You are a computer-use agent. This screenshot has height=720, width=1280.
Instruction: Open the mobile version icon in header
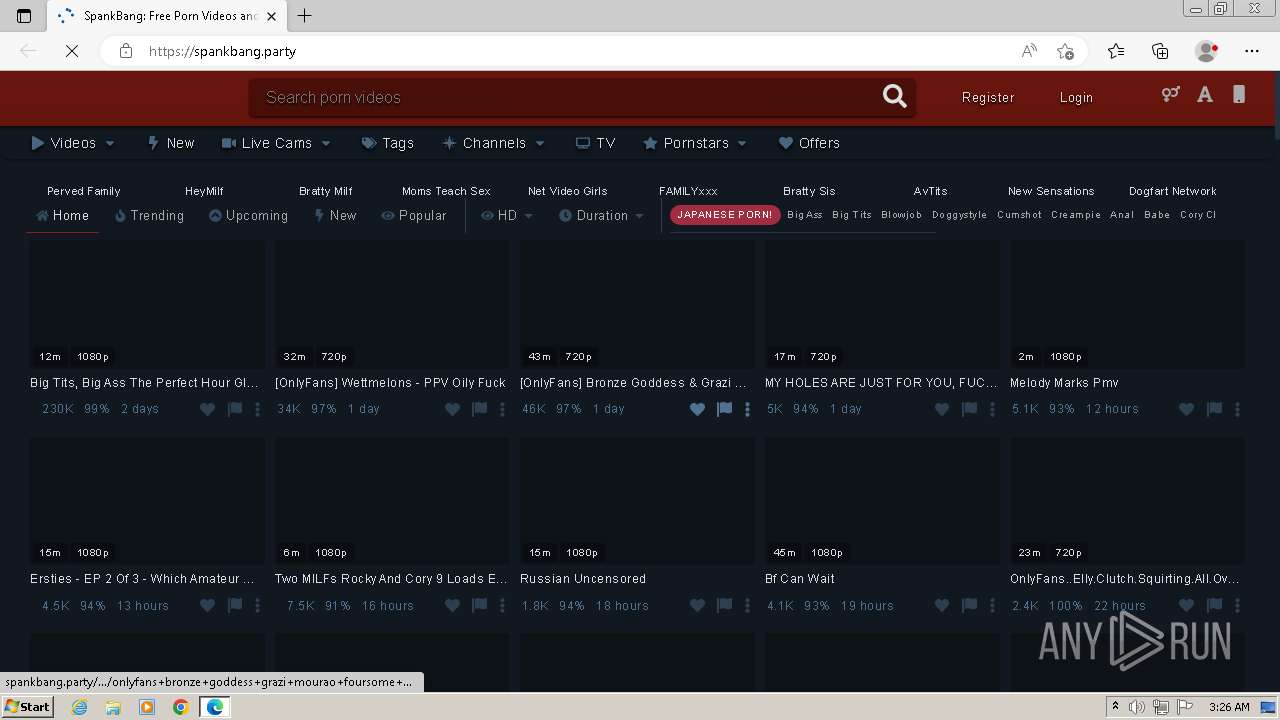coord(1239,95)
